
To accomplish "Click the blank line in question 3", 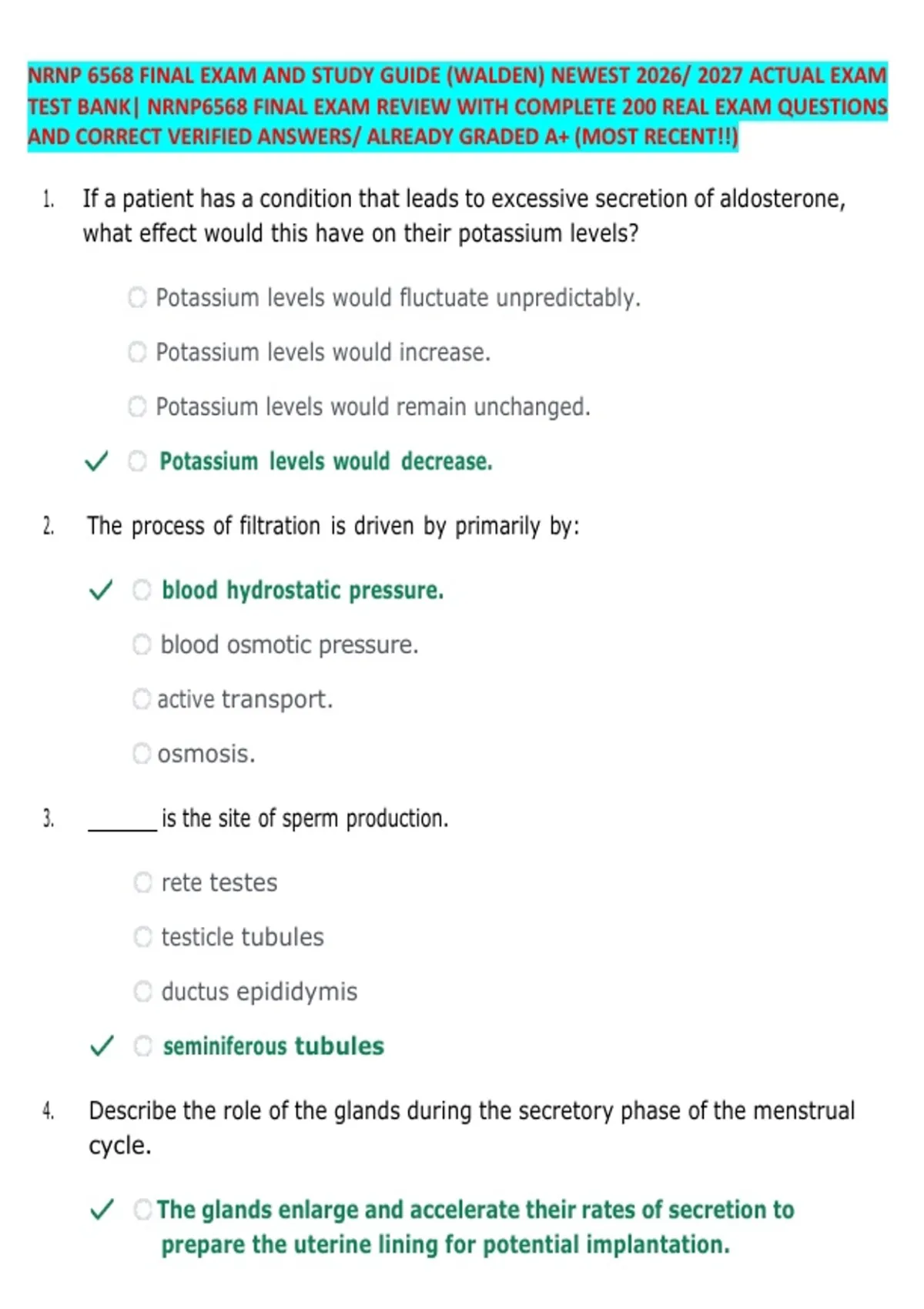I will tap(122, 827).
